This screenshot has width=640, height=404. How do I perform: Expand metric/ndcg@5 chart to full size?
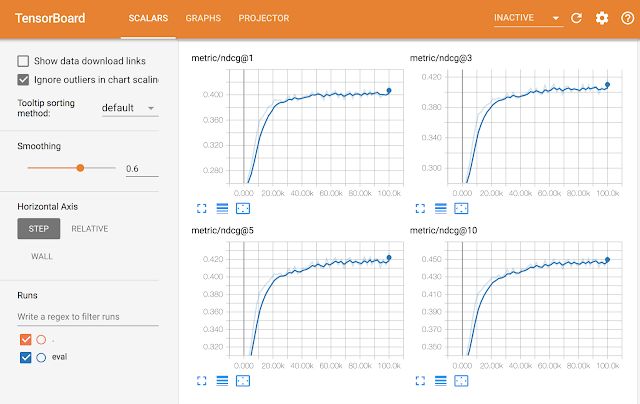202,381
